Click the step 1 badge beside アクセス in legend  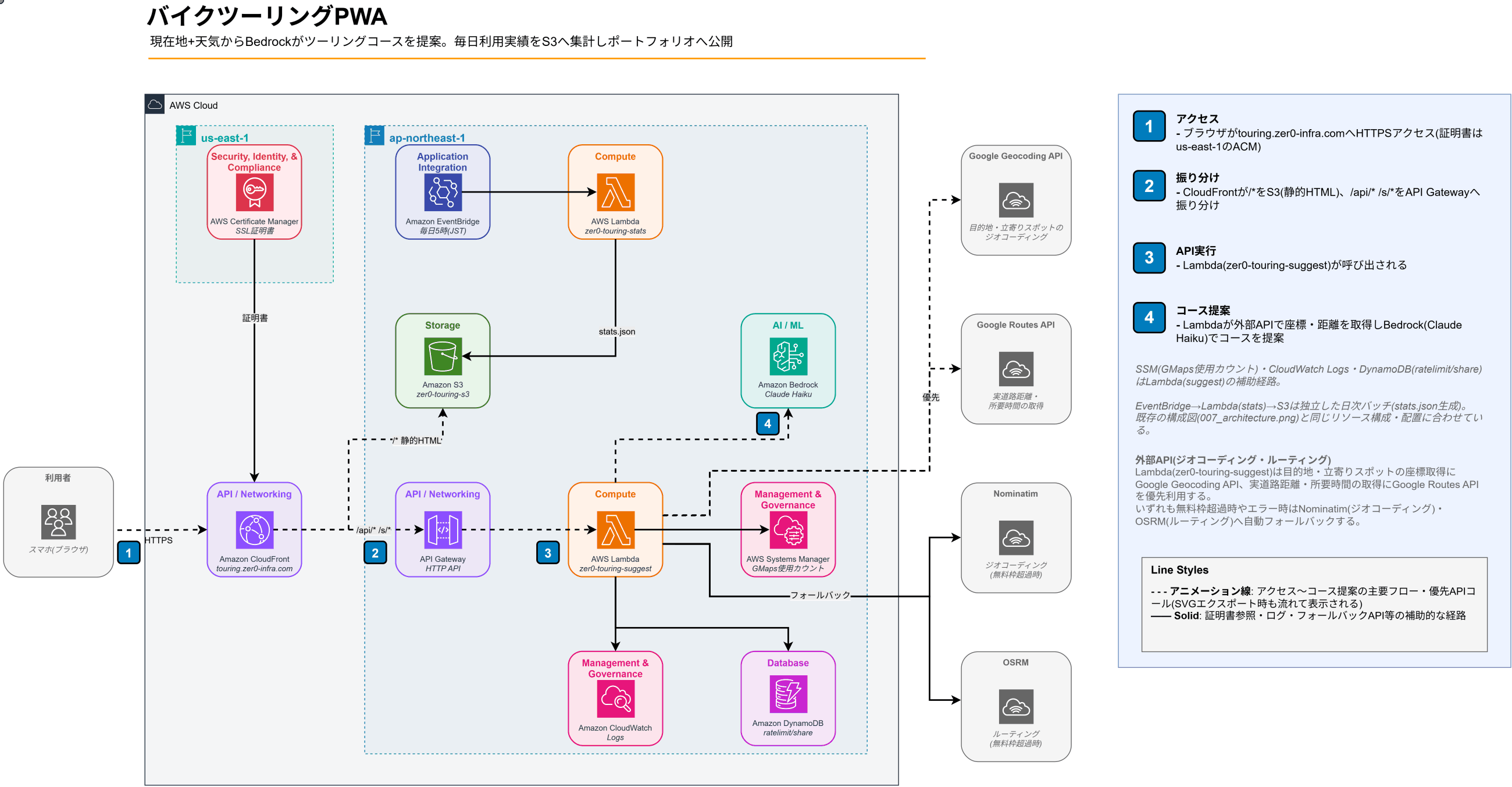coord(1149,126)
